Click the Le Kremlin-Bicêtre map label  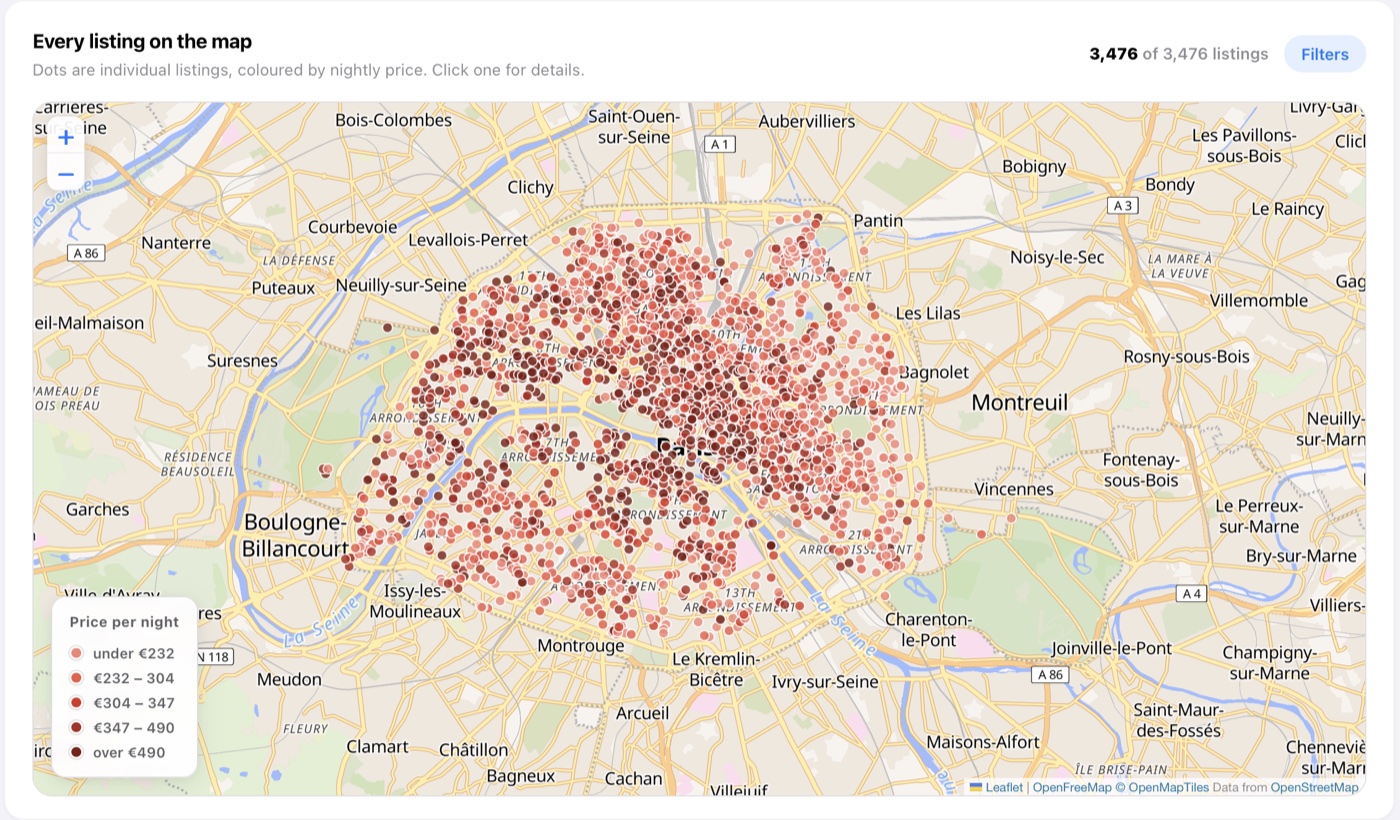[716, 670]
